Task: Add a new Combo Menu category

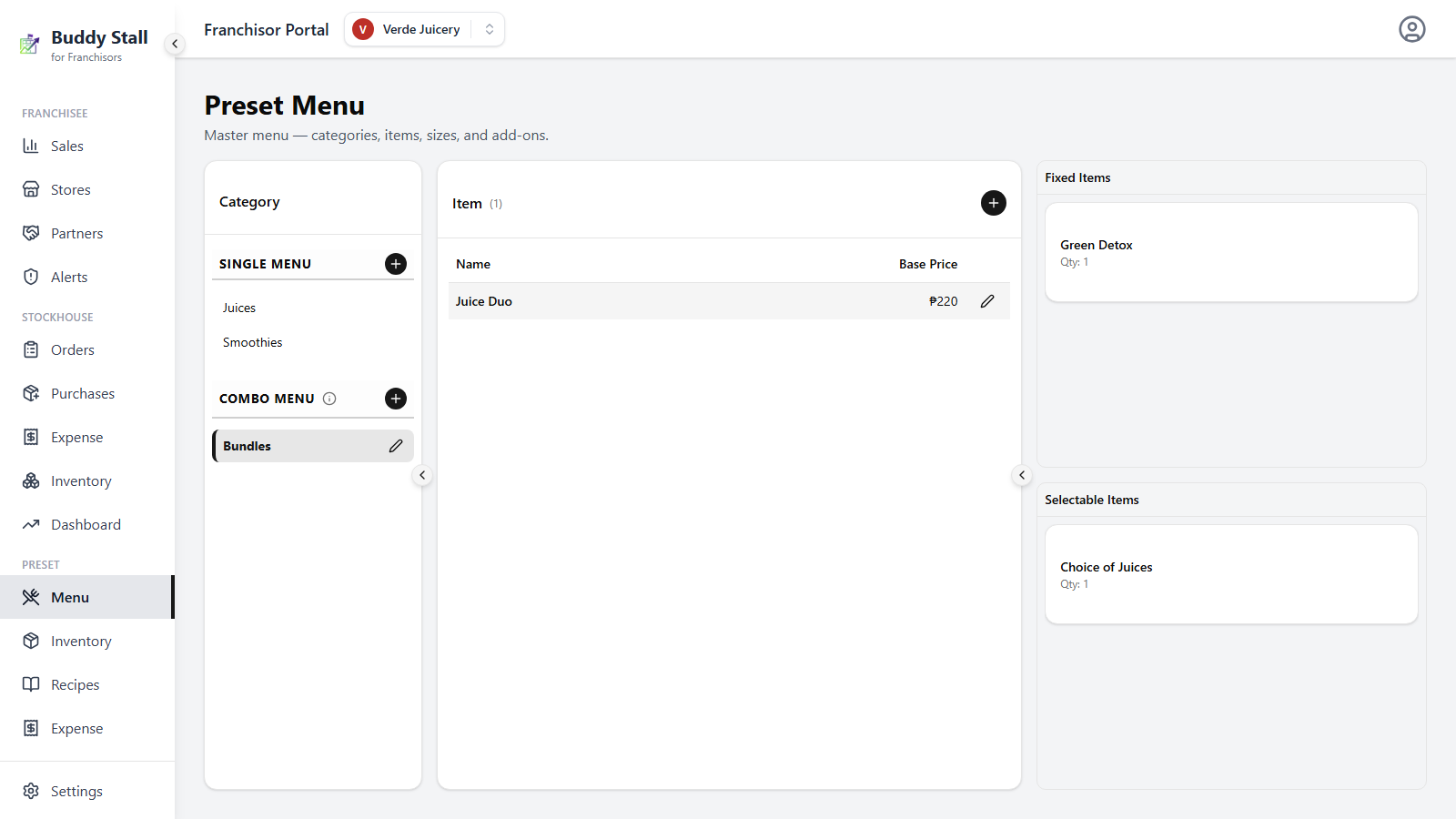Action: (x=396, y=399)
